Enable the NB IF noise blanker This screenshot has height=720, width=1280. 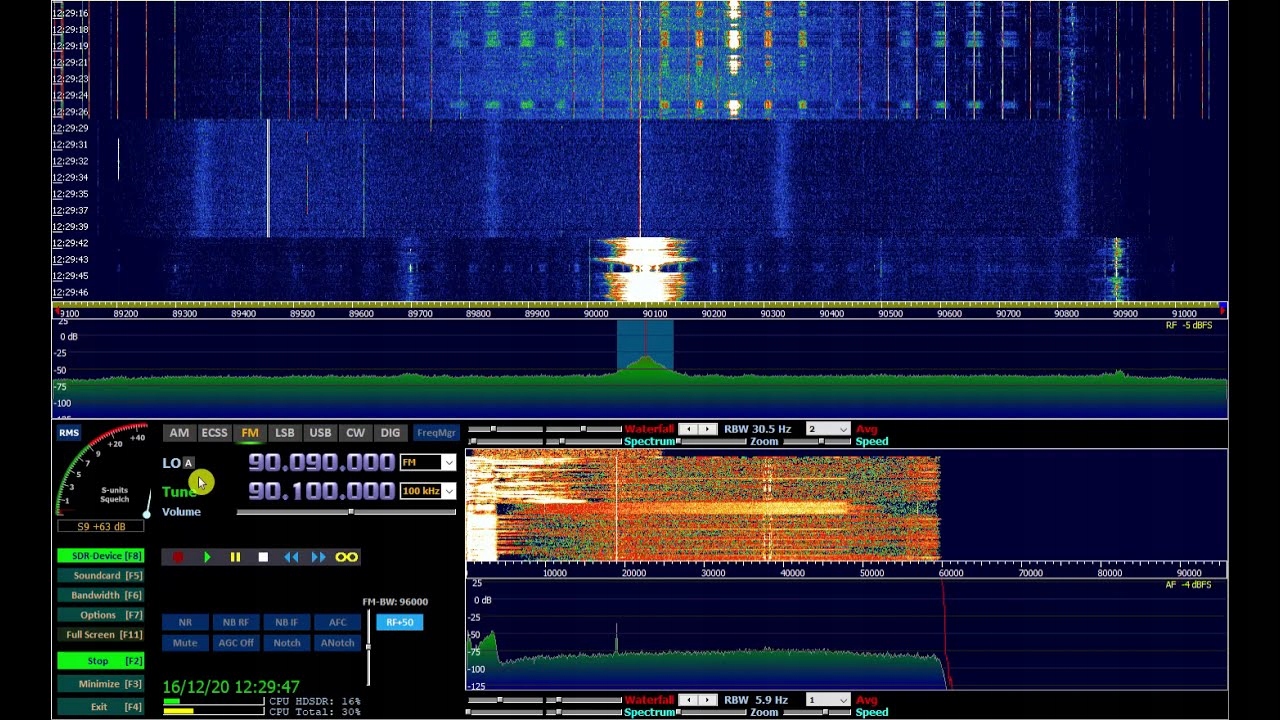[x=287, y=622]
